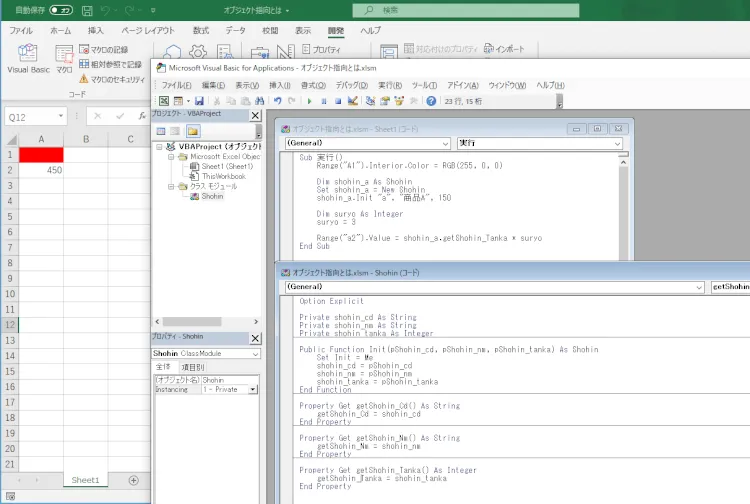Open Project Explorer toolbar icon
This screenshot has height=504, width=750.
(x=370, y=101)
